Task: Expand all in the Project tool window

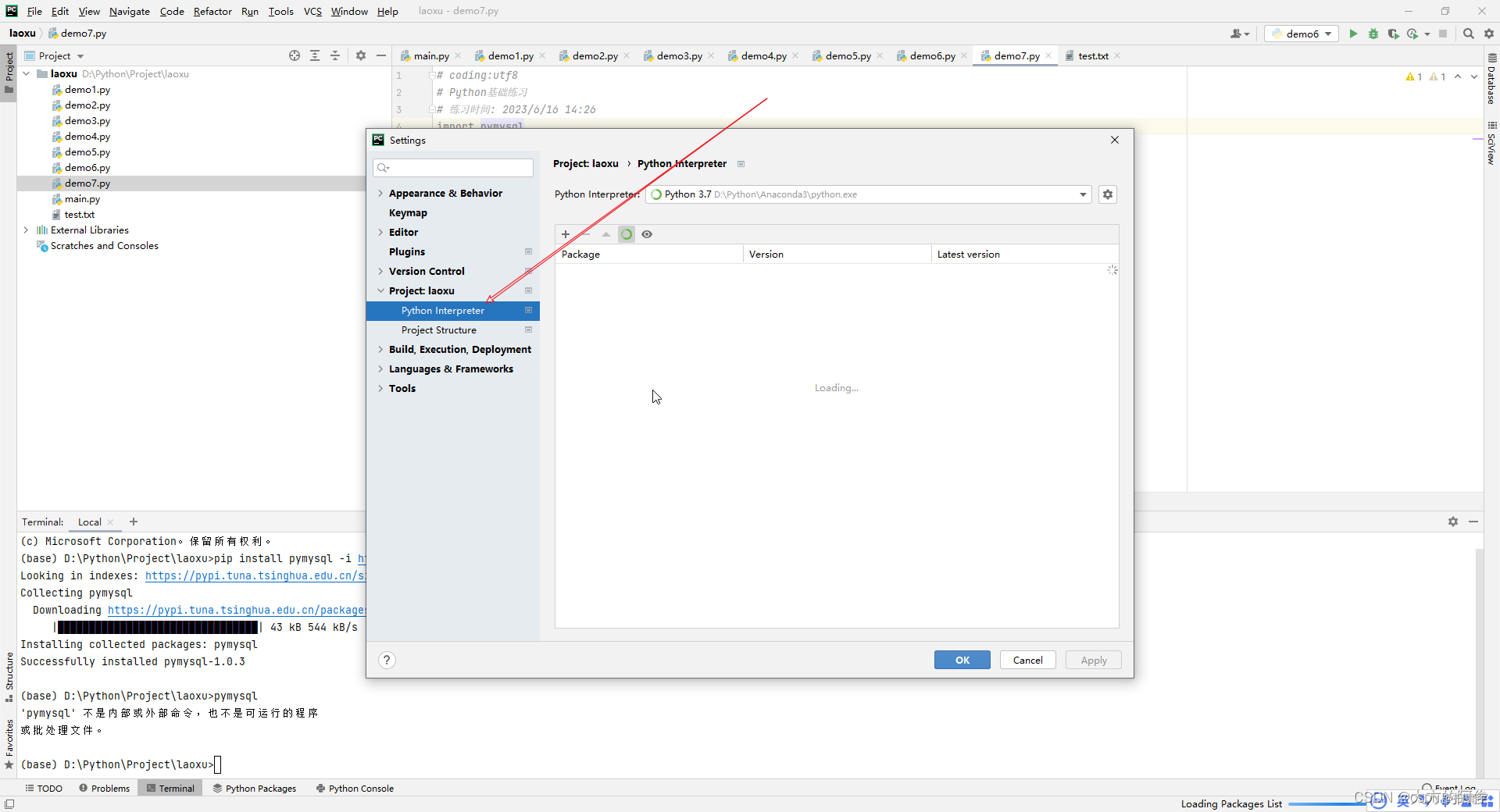Action: 315,55
